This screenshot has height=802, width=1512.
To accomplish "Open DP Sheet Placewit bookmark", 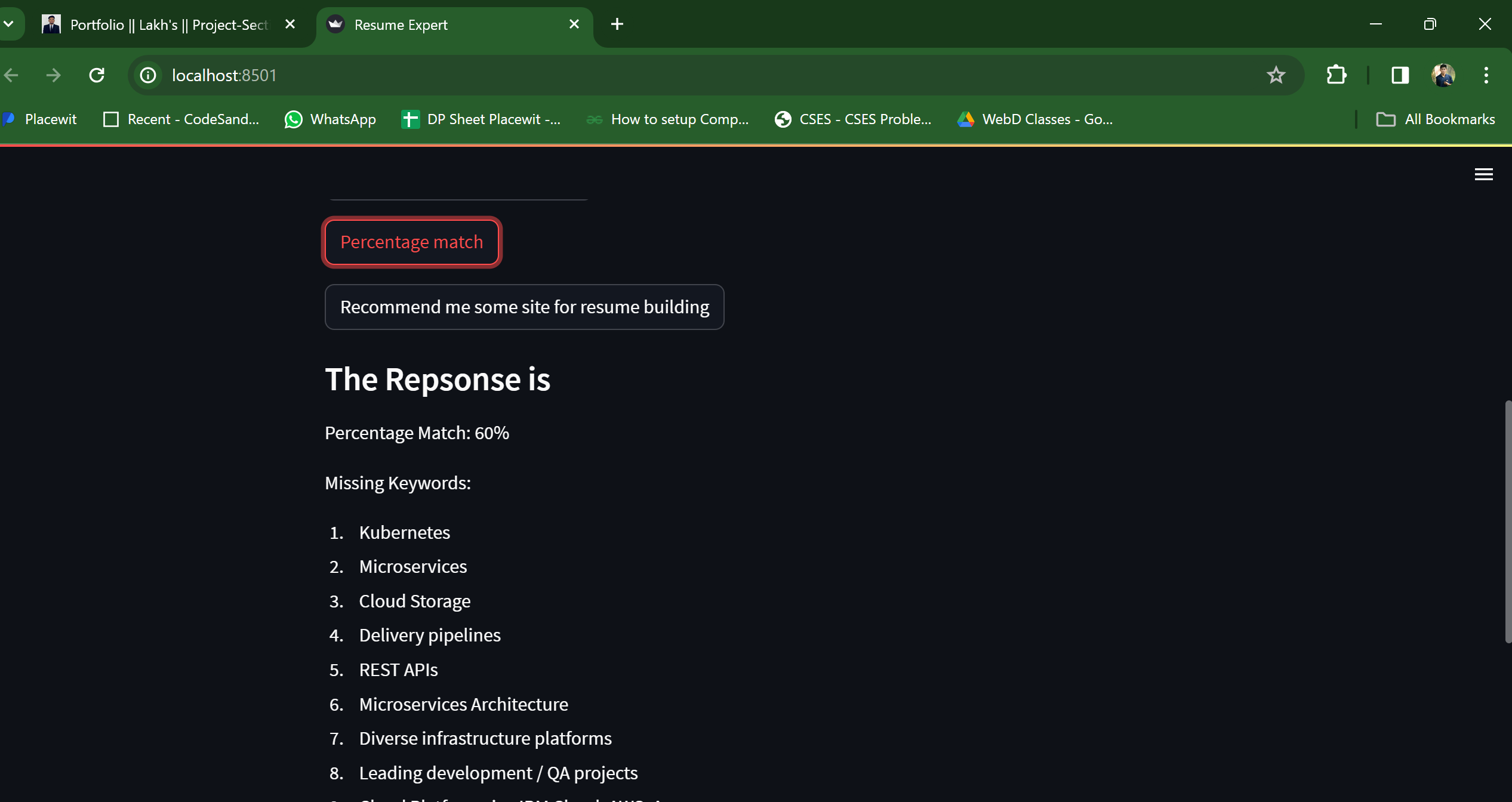I will 481,119.
